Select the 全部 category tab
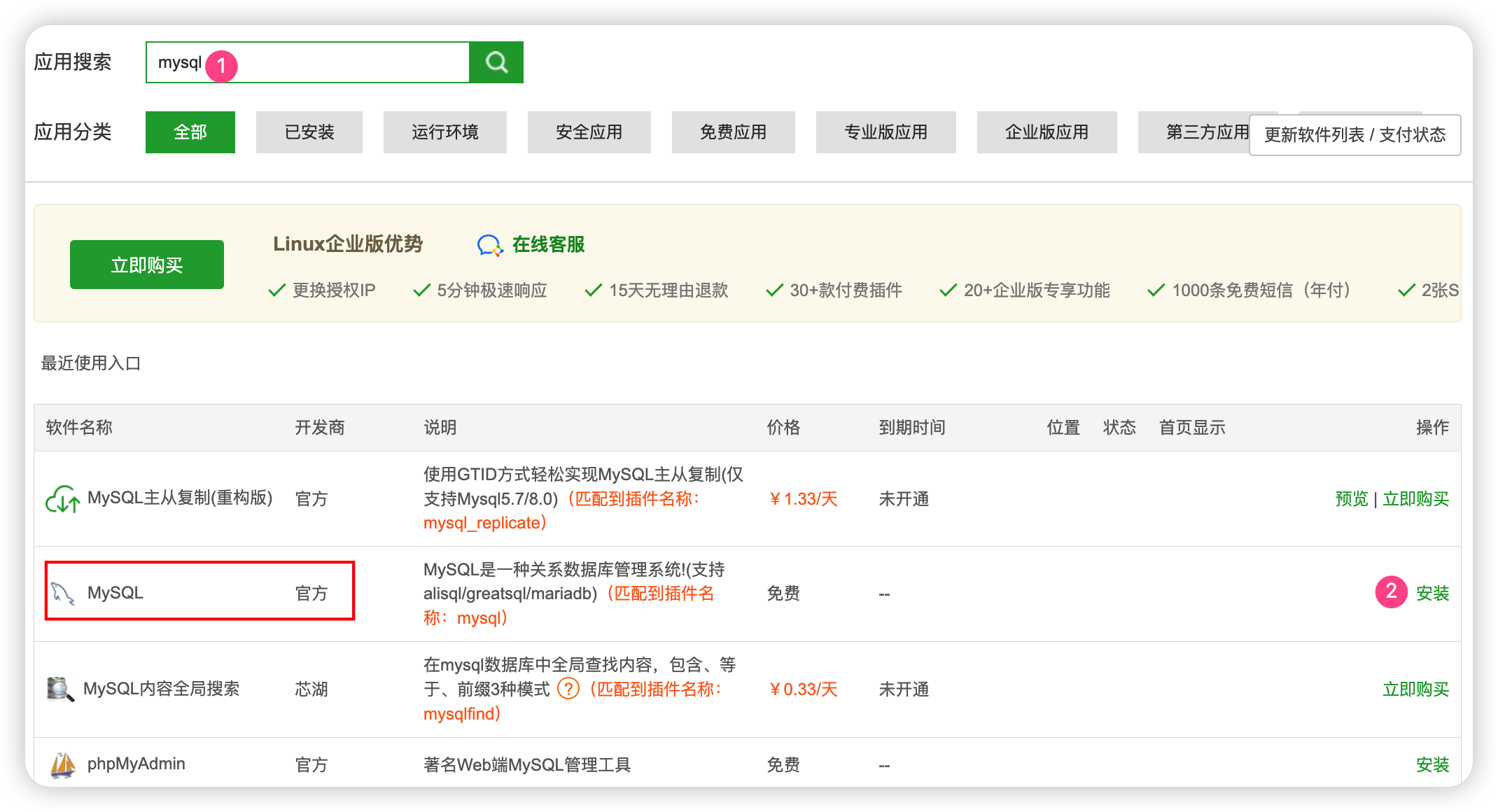The height and width of the screenshot is (812, 1498). coord(190,132)
